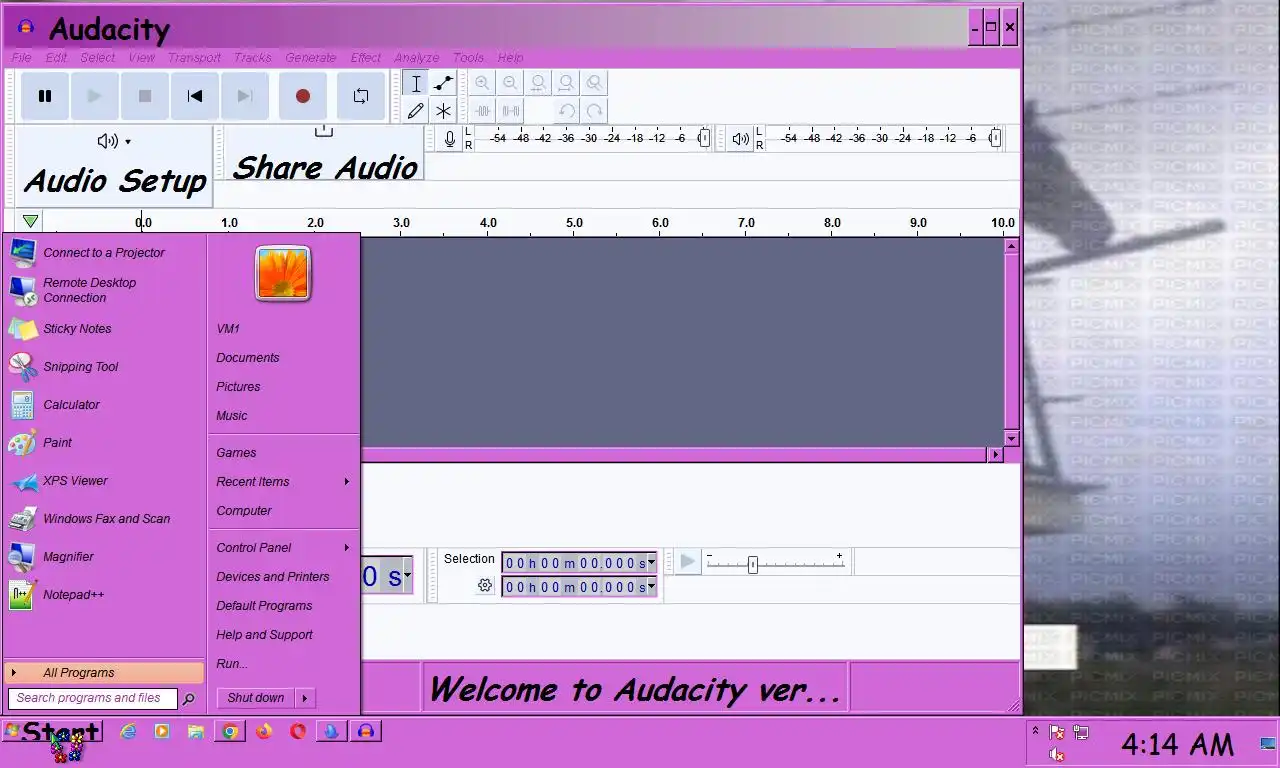Fit project to width zoom icon

567,84
